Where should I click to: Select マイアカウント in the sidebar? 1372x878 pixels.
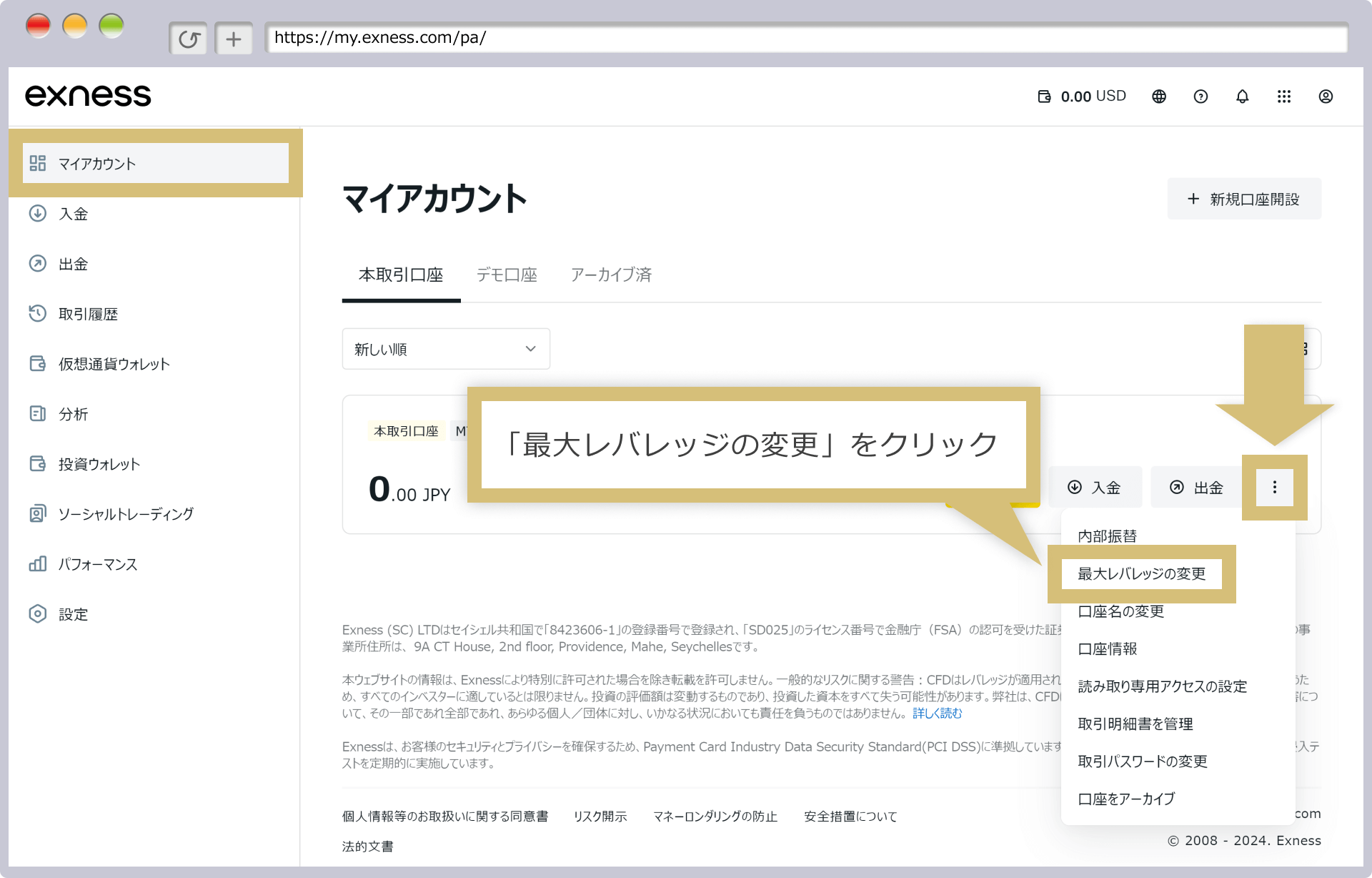(x=156, y=164)
